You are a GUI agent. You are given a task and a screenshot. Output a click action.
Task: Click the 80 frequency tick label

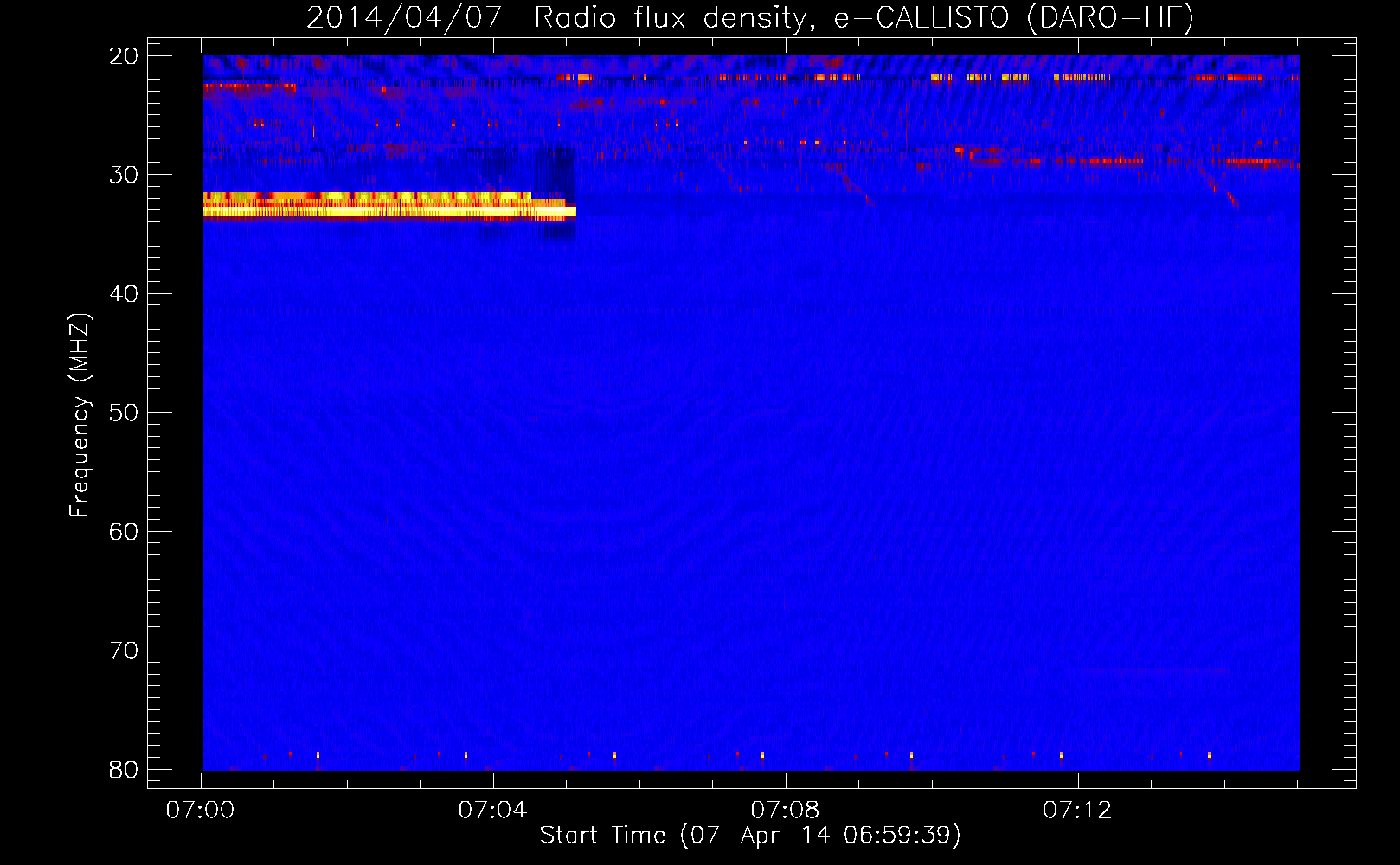[124, 770]
